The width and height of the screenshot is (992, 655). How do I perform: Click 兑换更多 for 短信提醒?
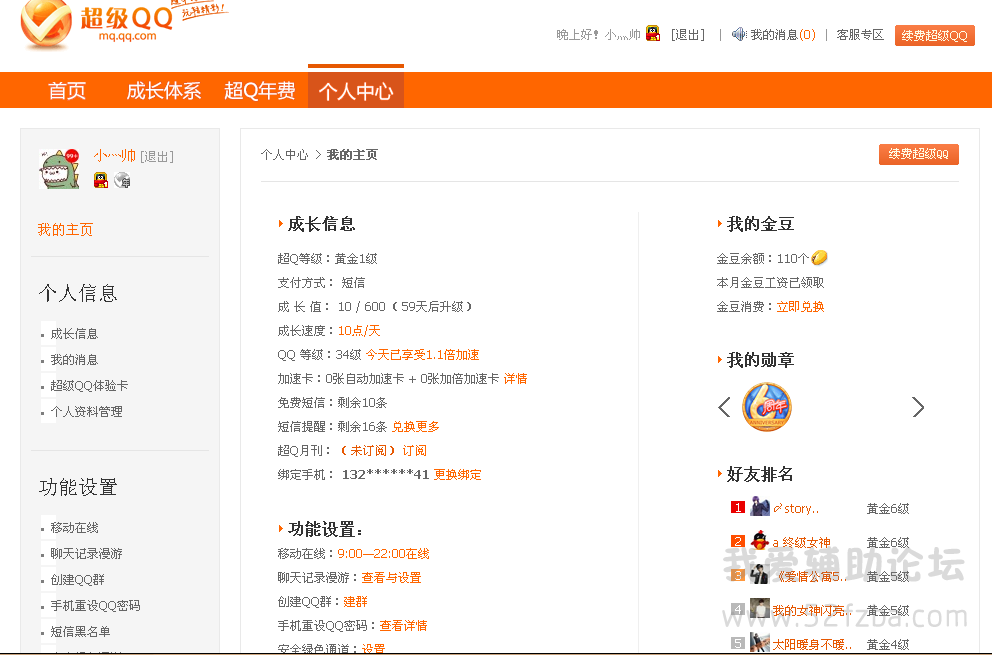(415, 427)
